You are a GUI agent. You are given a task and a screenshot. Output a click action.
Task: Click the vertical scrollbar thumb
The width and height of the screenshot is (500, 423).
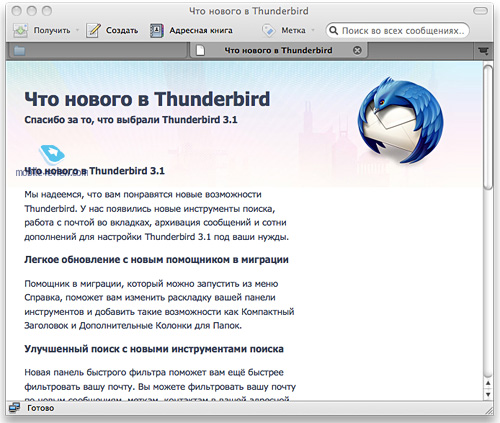(x=488, y=128)
